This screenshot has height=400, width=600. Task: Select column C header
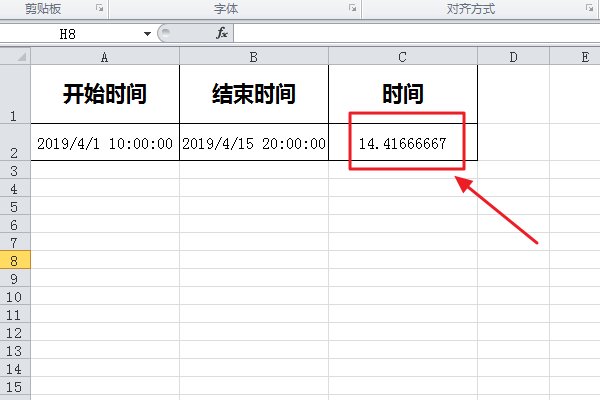[403, 57]
